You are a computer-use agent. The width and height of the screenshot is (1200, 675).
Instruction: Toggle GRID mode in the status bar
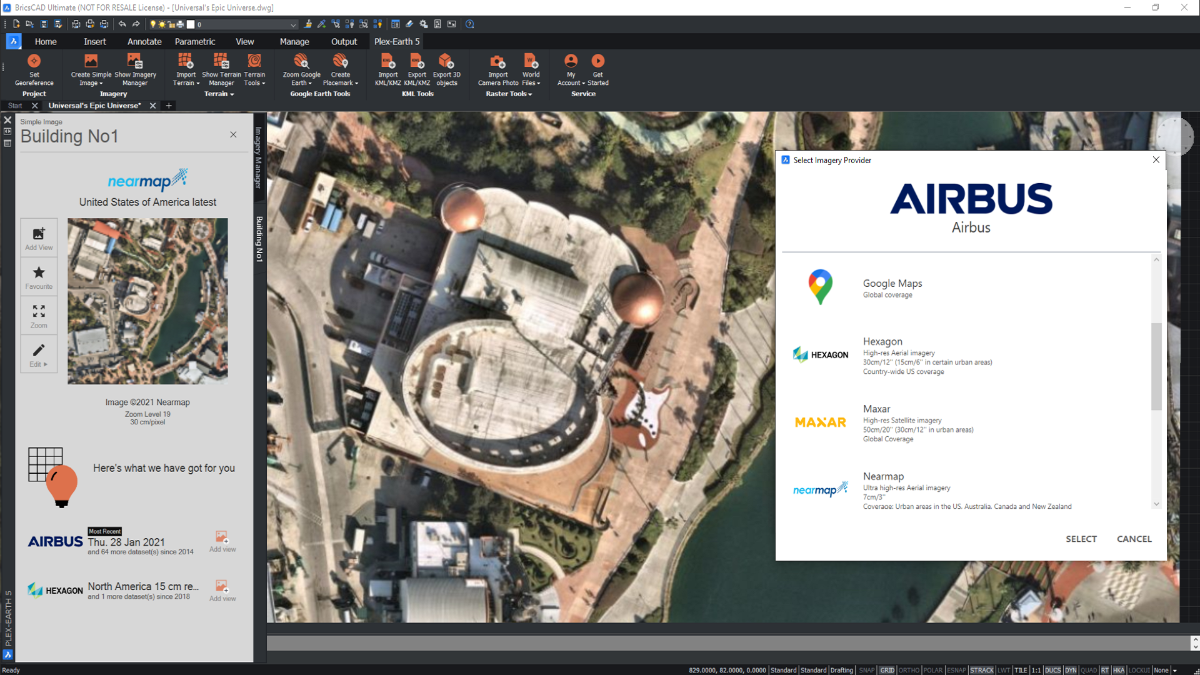click(888, 670)
